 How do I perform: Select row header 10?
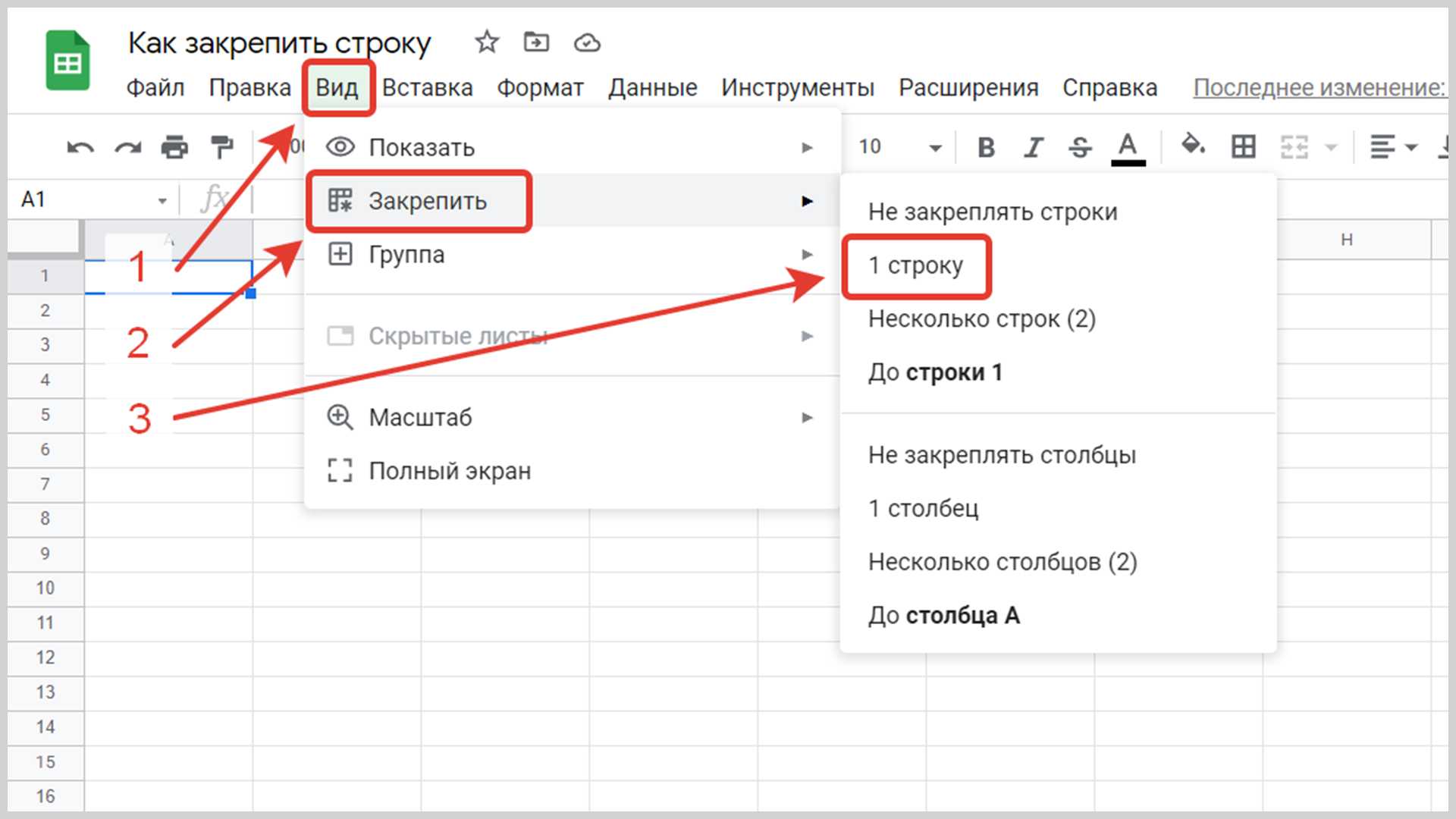45,588
